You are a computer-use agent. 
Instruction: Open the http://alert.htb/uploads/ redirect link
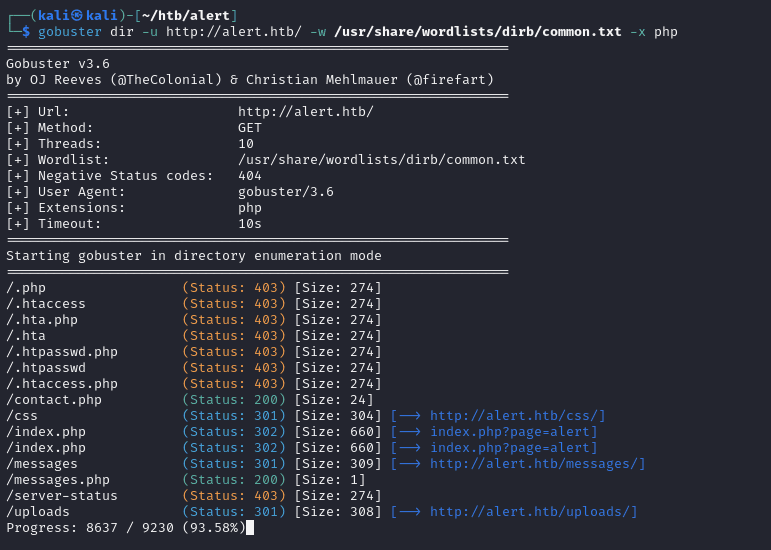point(533,512)
